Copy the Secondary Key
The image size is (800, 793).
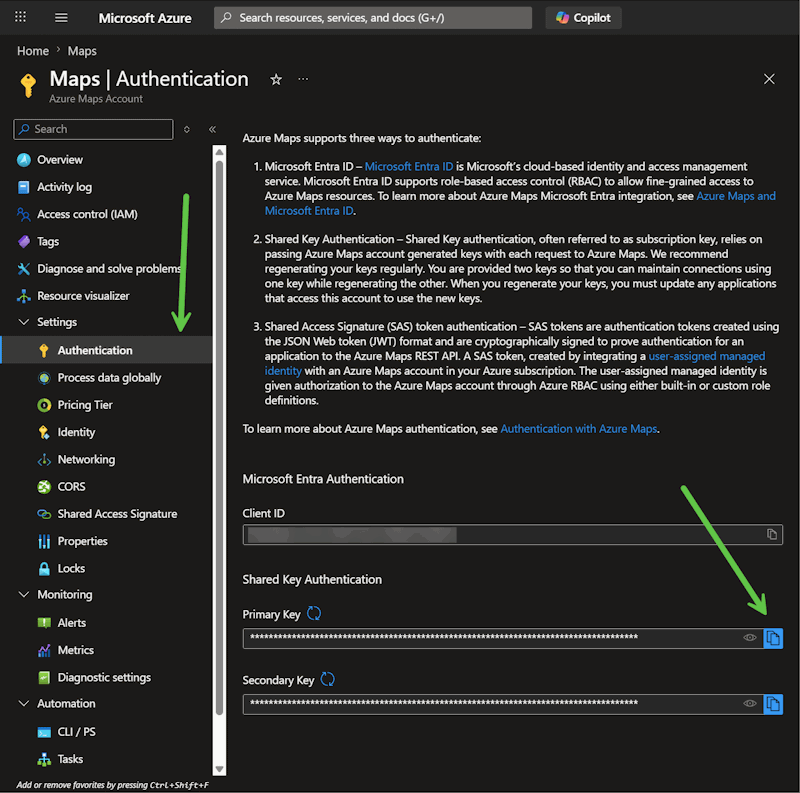773,704
